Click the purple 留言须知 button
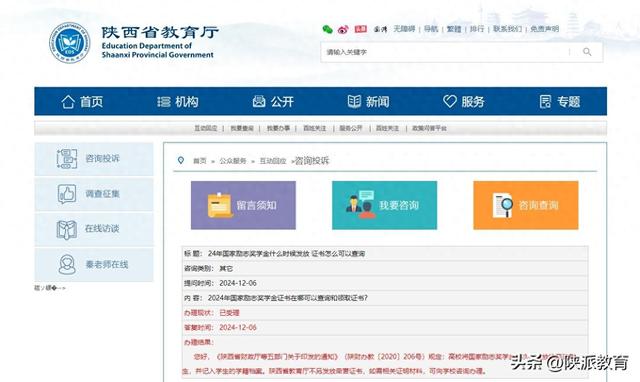 point(243,205)
